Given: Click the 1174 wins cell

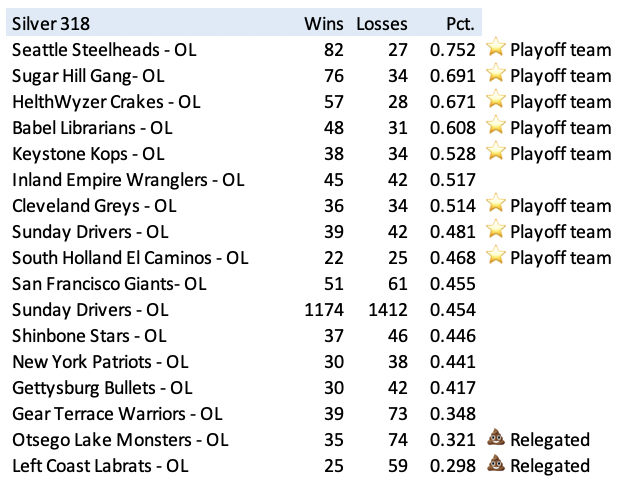Looking at the screenshot, I should pos(325,309).
